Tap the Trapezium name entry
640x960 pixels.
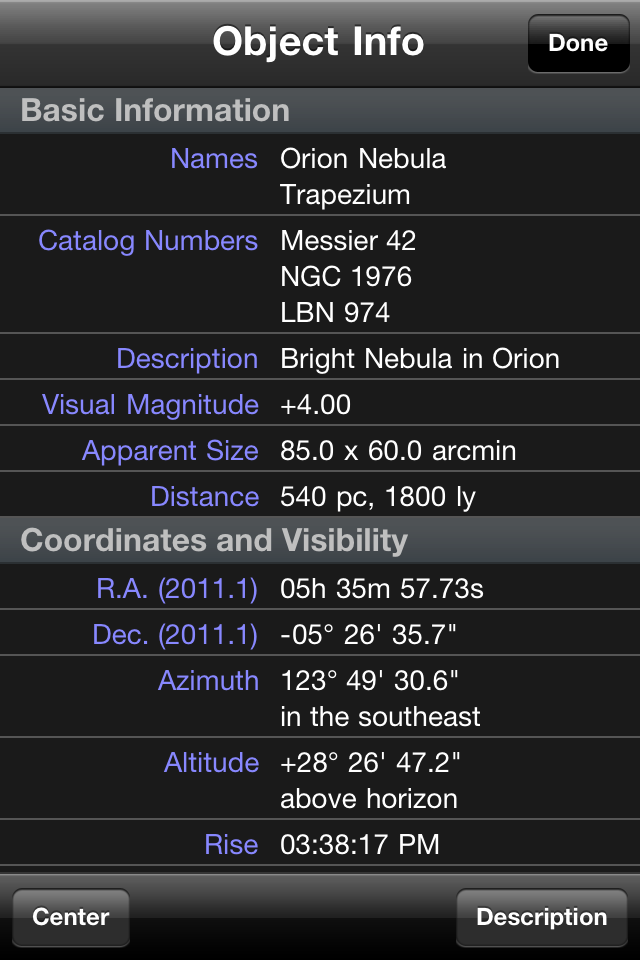click(x=345, y=194)
